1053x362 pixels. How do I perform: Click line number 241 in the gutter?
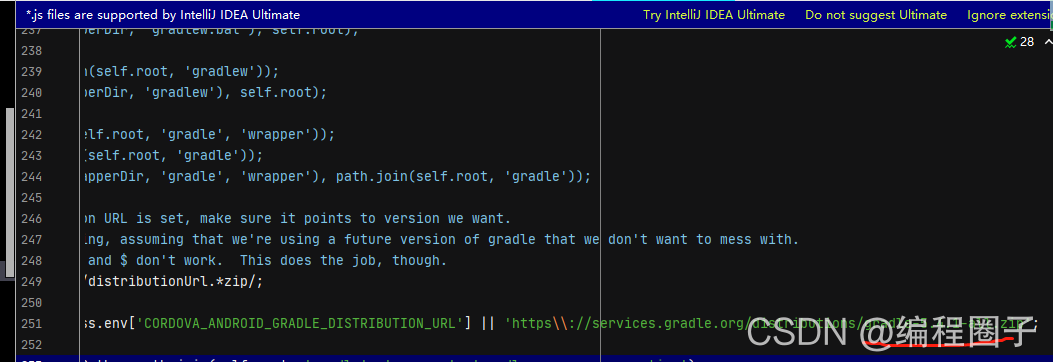point(32,114)
